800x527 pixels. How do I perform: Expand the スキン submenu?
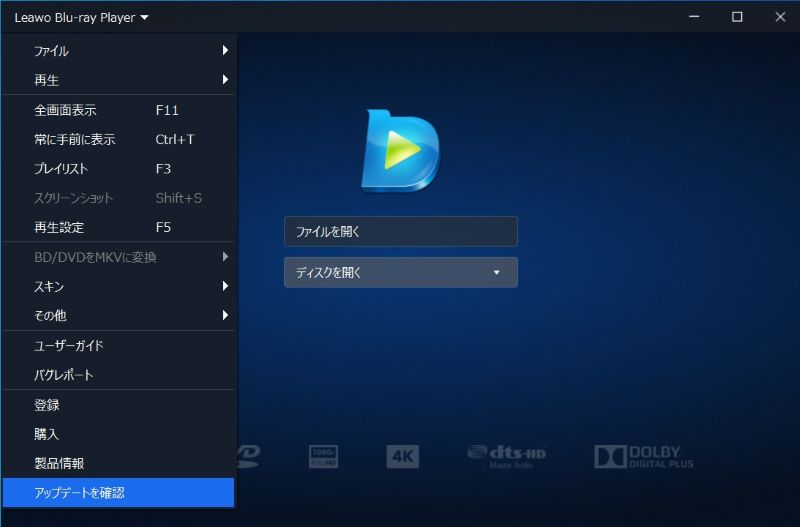(118, 286)
